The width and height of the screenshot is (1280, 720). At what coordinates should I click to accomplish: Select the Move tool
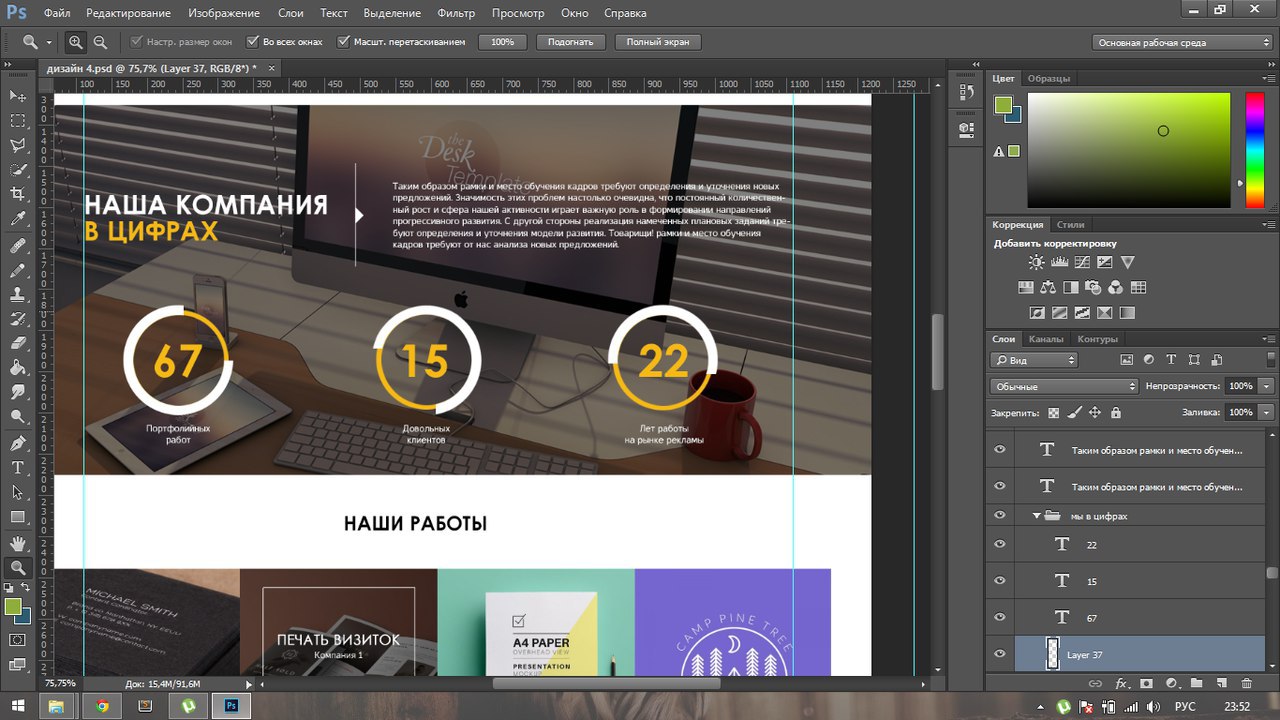click(17, 95)
